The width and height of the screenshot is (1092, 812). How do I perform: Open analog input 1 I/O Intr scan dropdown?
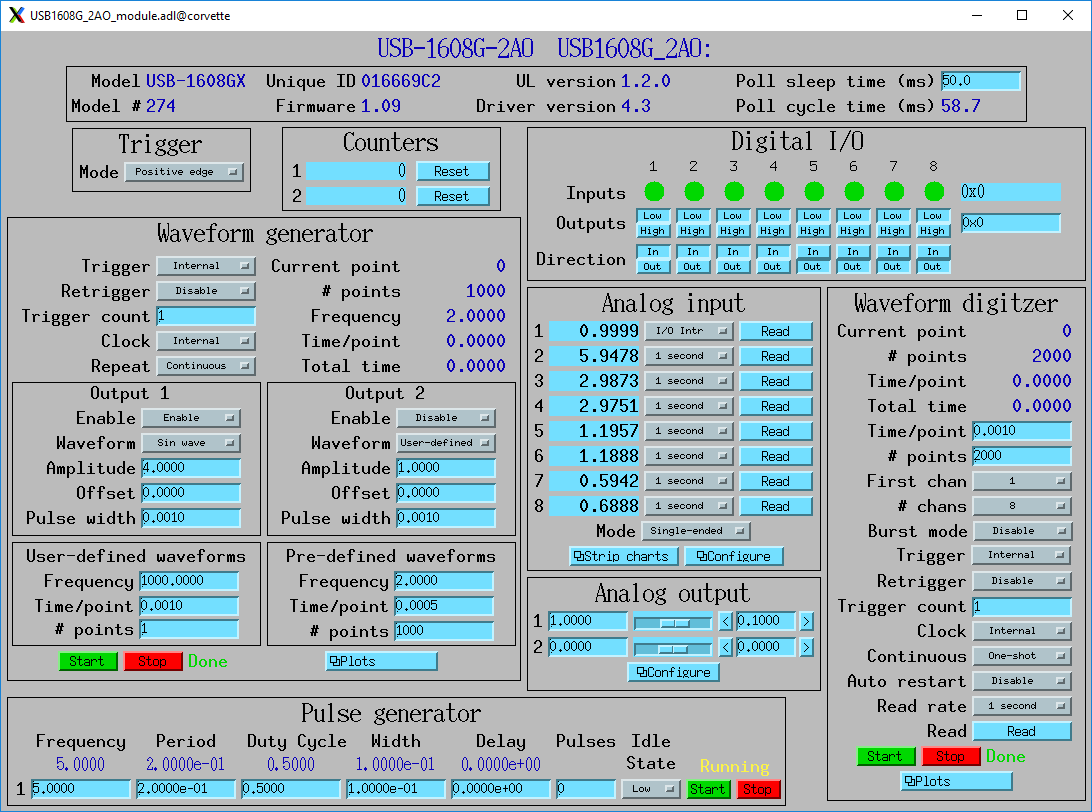pos(688,331)
